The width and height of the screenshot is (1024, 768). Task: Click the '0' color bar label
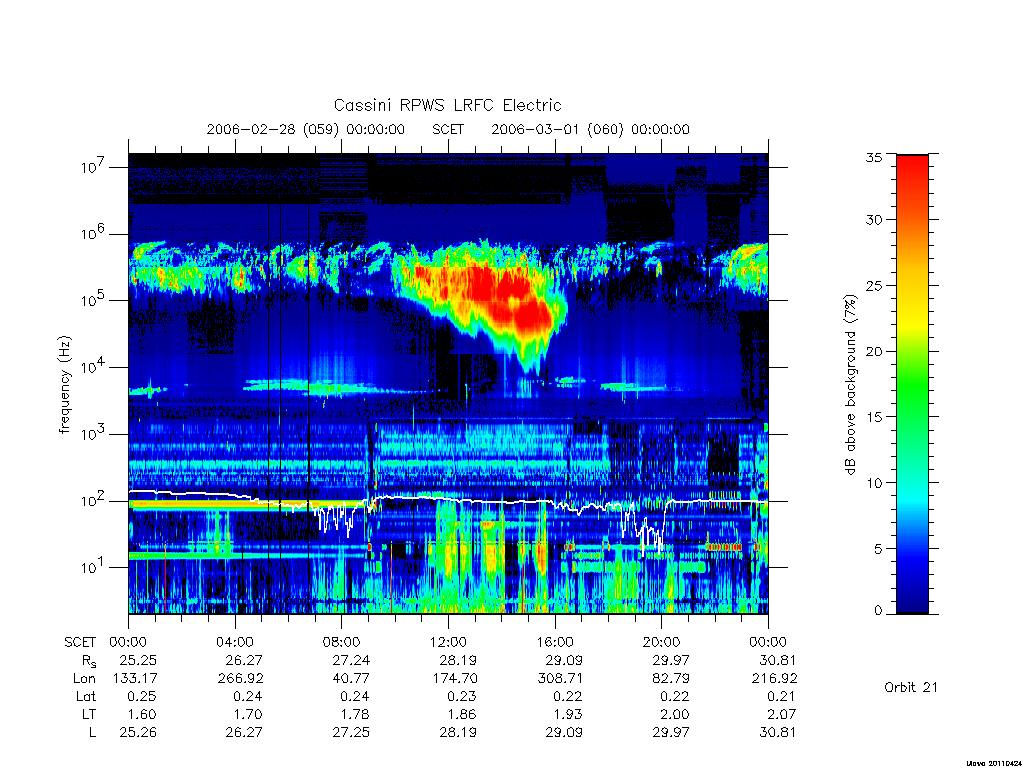[x=878, y=610]
